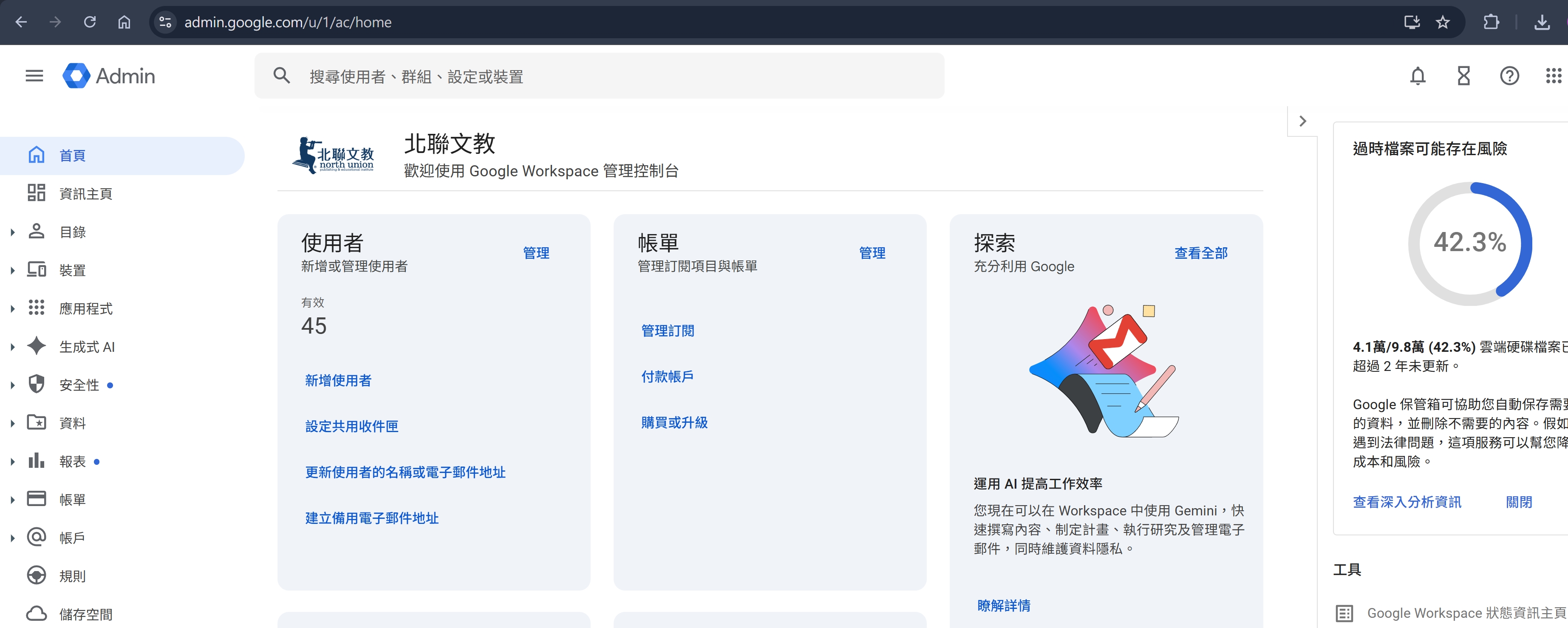Screen dimensions: 1568x628
Task: Expand the 裝置 sidebar section
Action: coord(12,270)
